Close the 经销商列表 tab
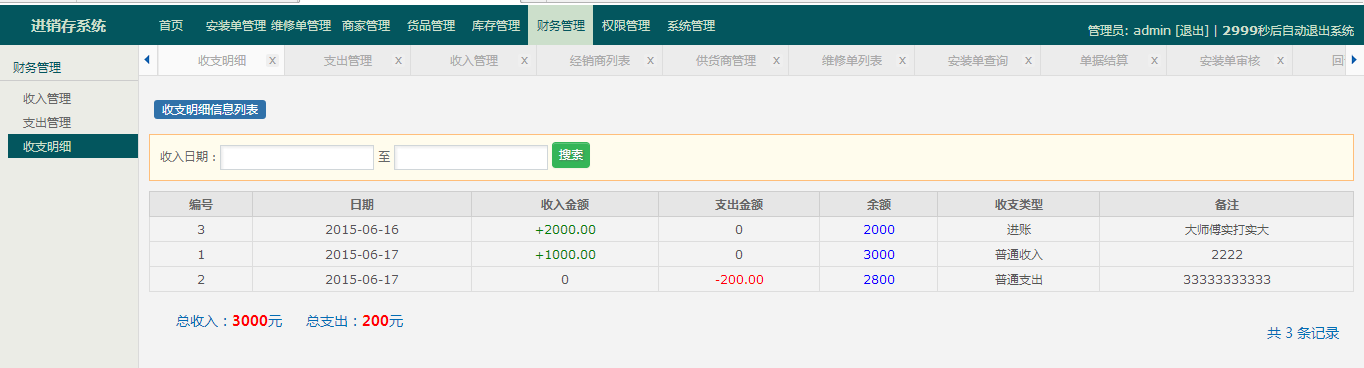Screen dimensions: 1364x368 coord(650,61)
